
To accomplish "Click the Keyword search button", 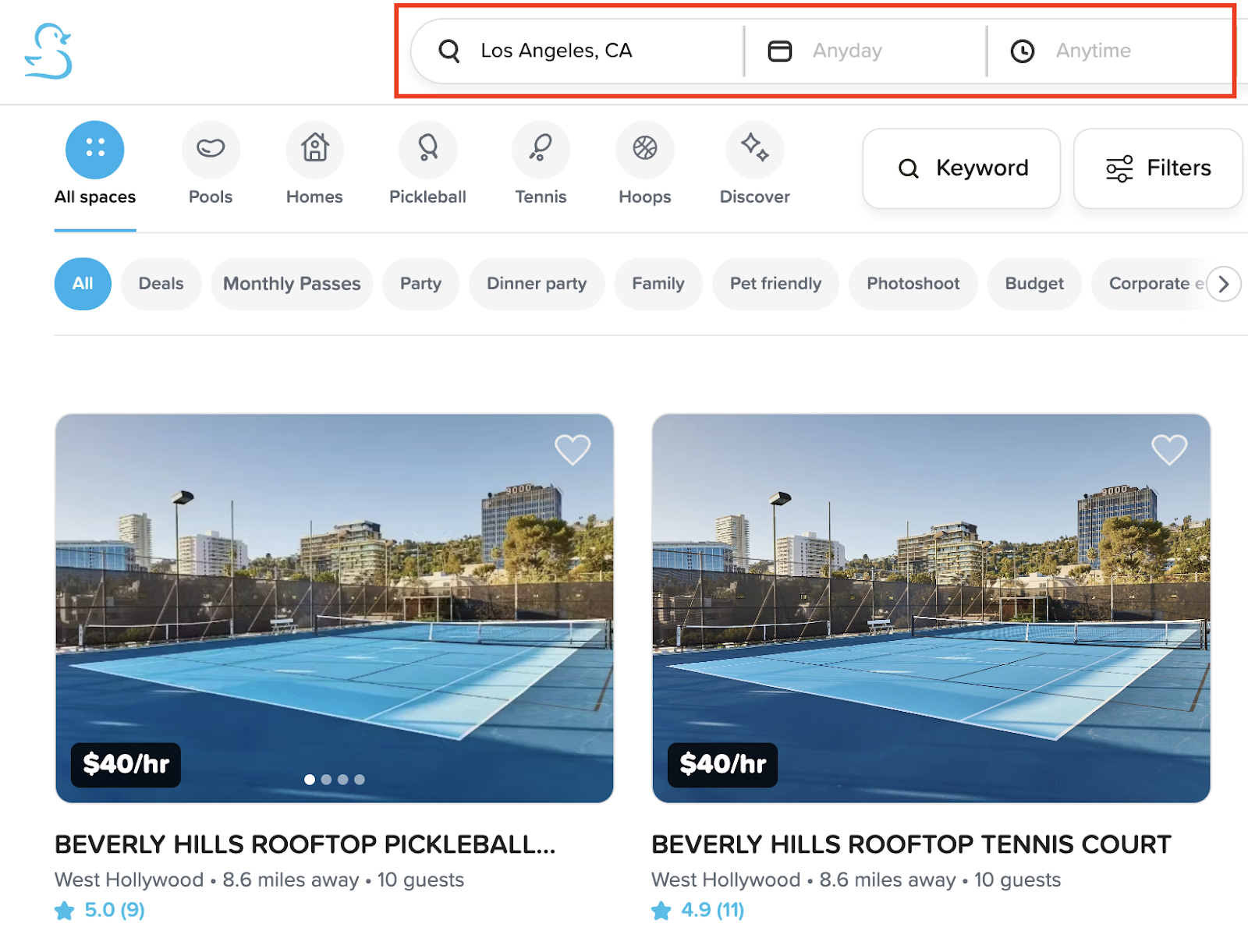I will (x=961, y=168).
